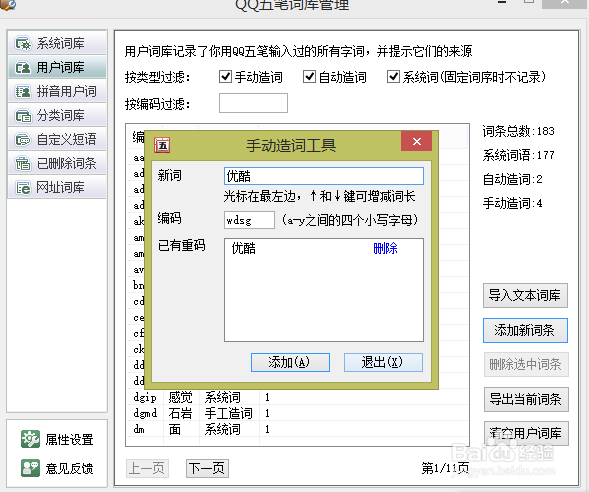Click the 添加(A) button in dialog
The height and width of the screenshot is (492, 589).
point(290,362)
